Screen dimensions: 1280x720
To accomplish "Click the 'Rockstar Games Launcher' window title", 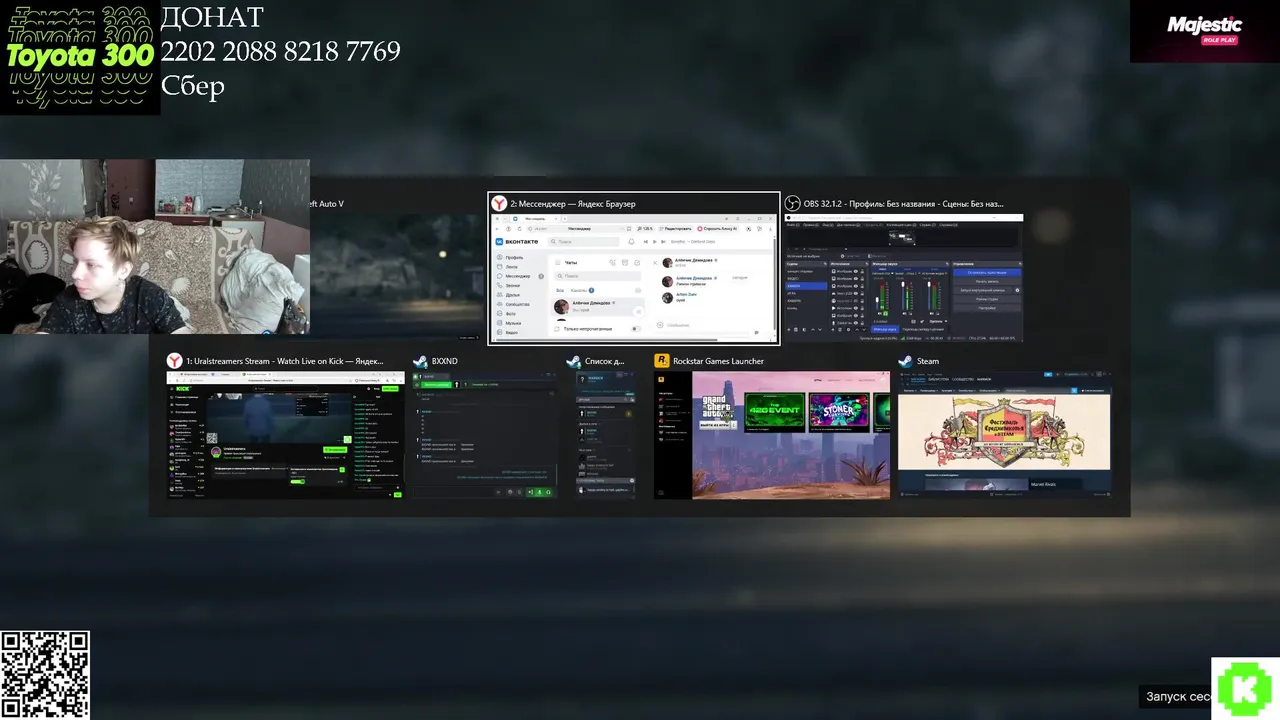I will (x=718, y=361).
